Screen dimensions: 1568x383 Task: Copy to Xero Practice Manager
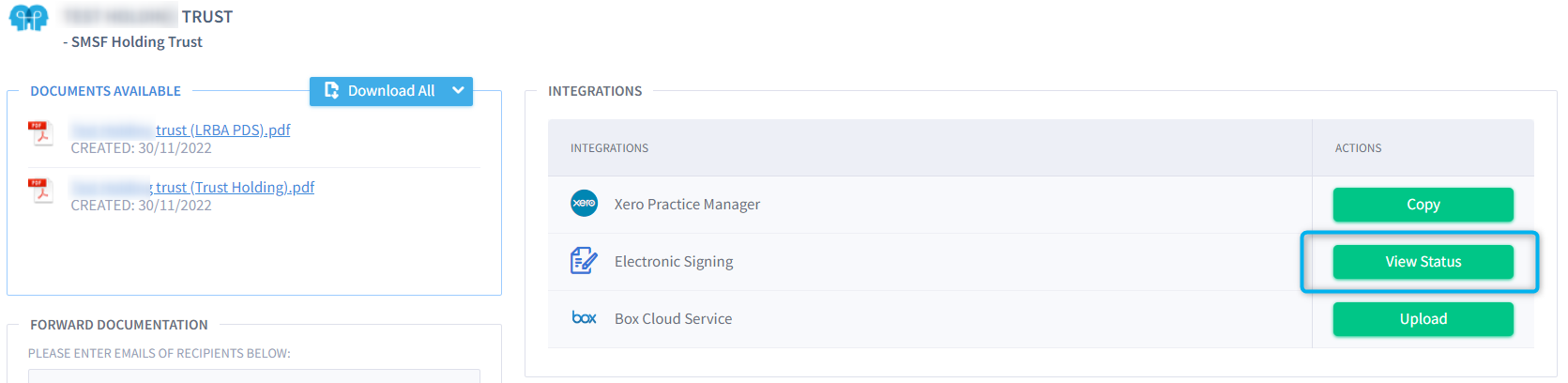pos(1423,205)
